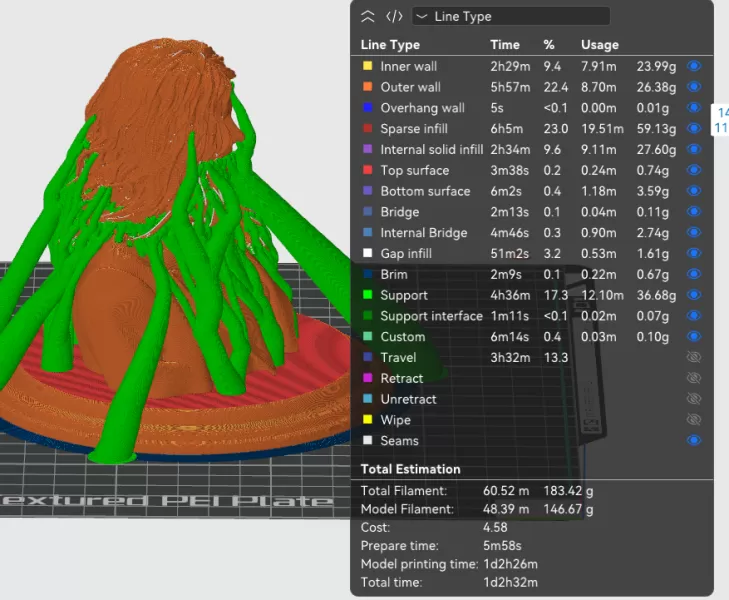729x600 pixels.
Task: Click the red Top surface swatch
Action: pyautogui.click(x=367, y=170)
